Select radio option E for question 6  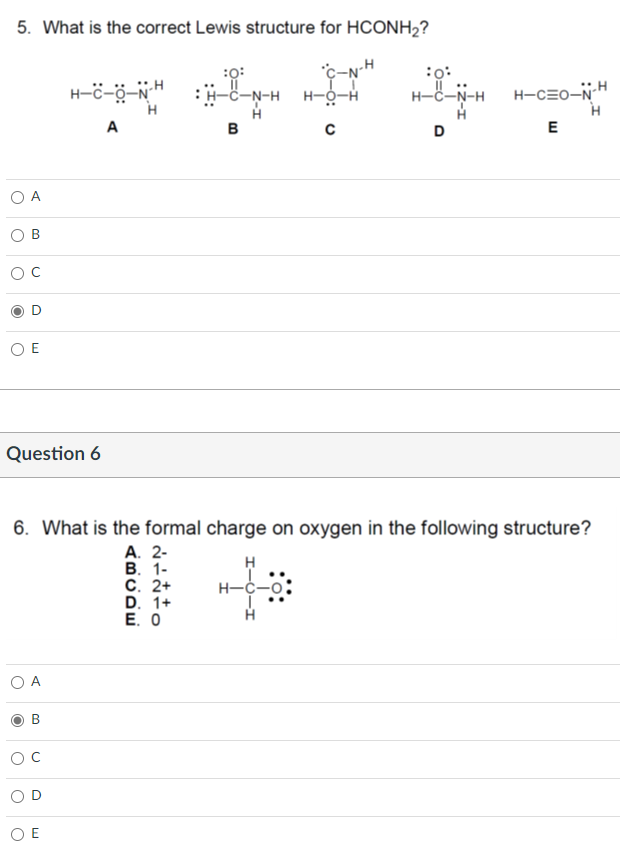pos(17,834)
